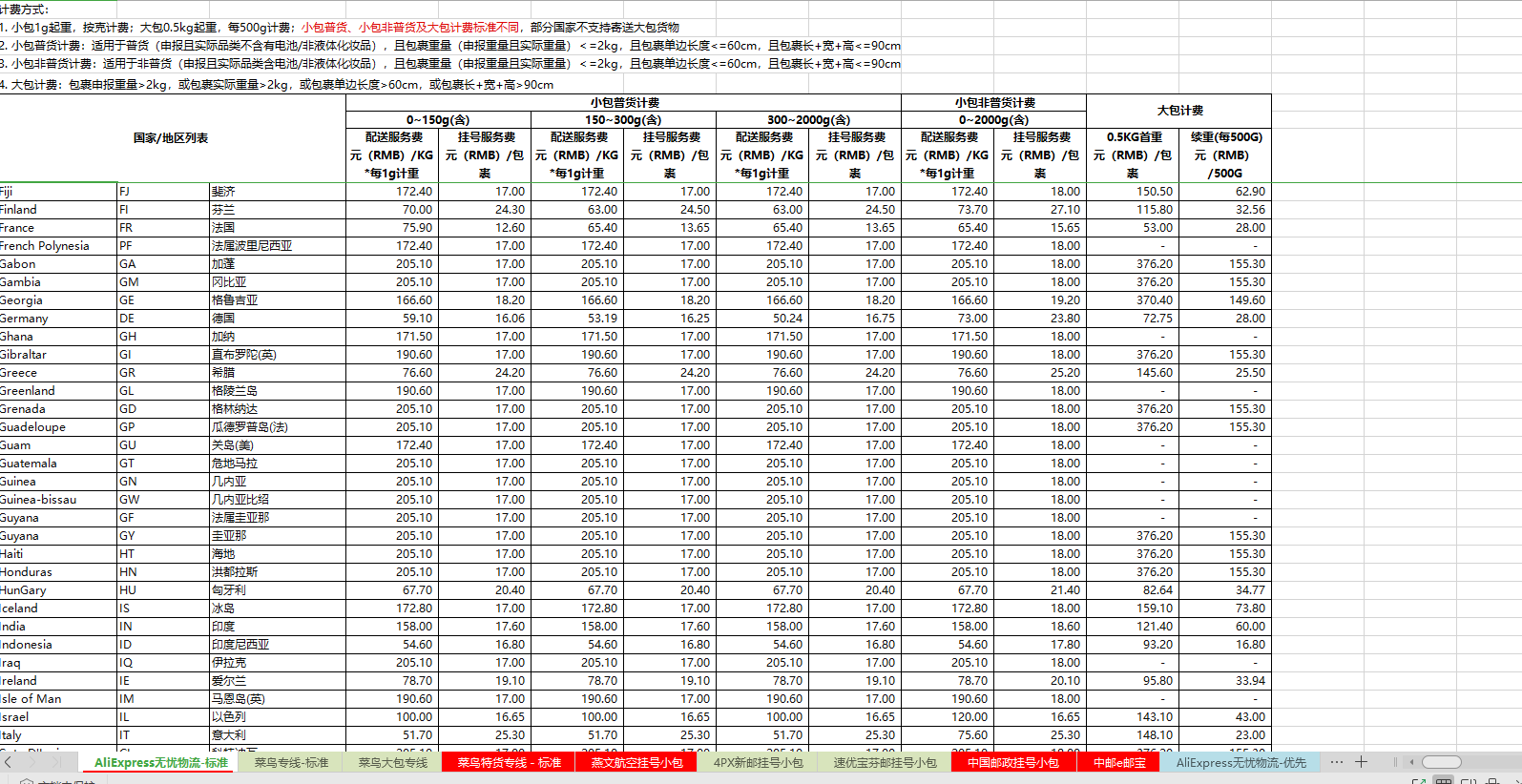Screen dimensions: 1522x784
Task: Select the 300~2000g(含) weight range header
Action: tap(808, 119)
